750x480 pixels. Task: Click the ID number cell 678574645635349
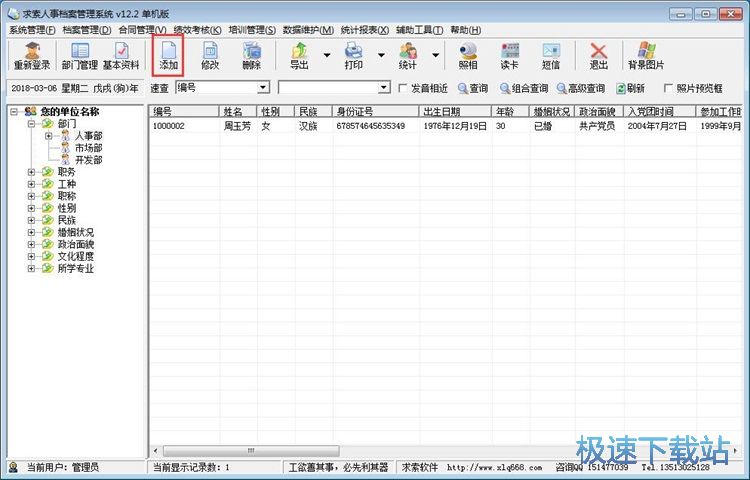click(371, 126)
